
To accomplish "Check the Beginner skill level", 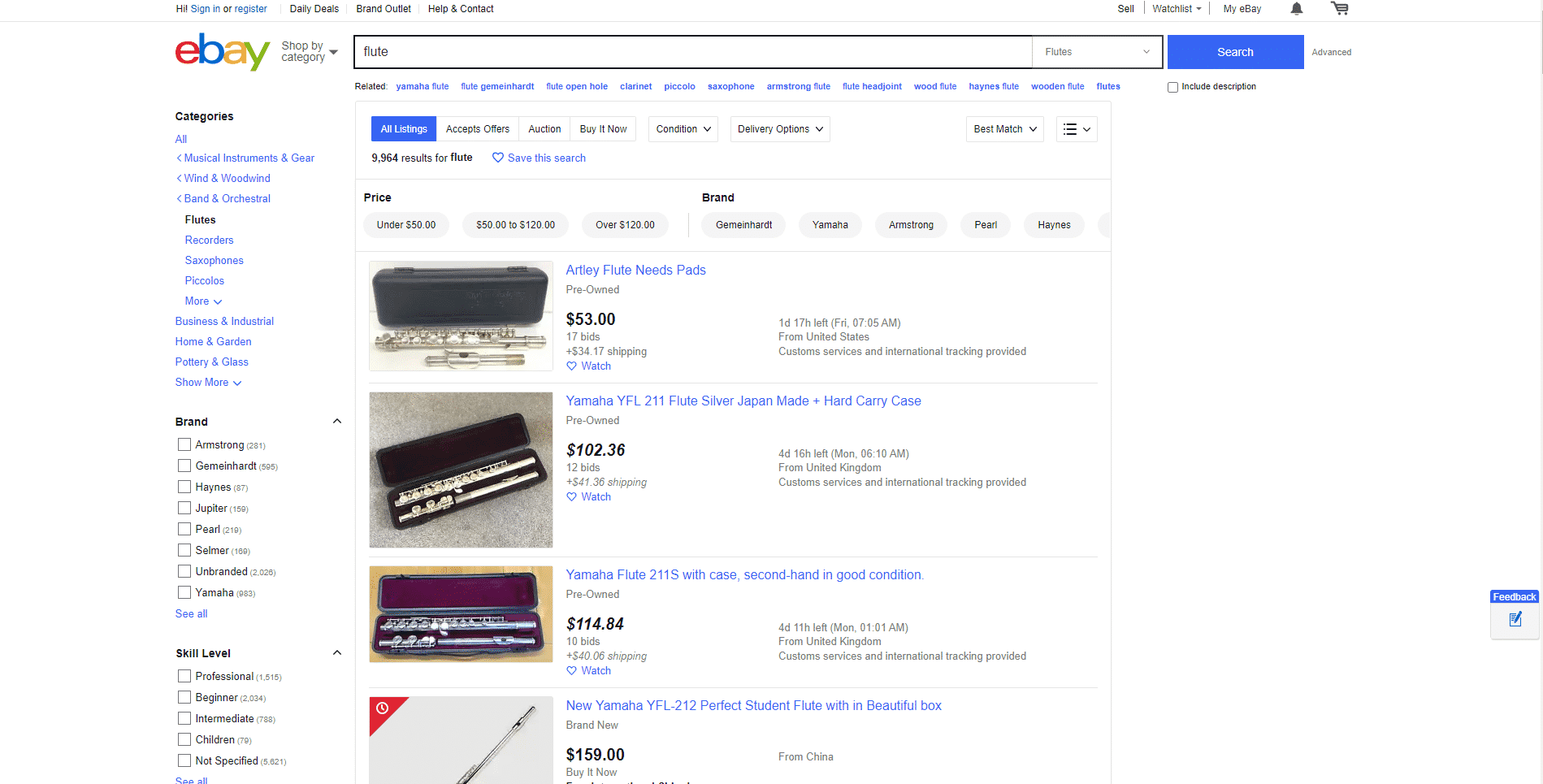I will tap(184, 697).
